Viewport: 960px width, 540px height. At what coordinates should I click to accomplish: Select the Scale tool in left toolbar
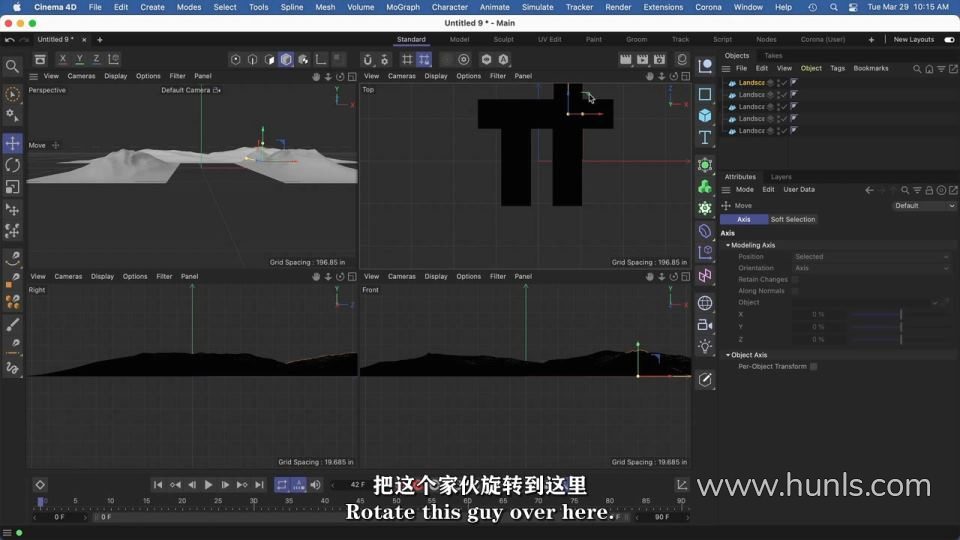click(x=12, y=187)
